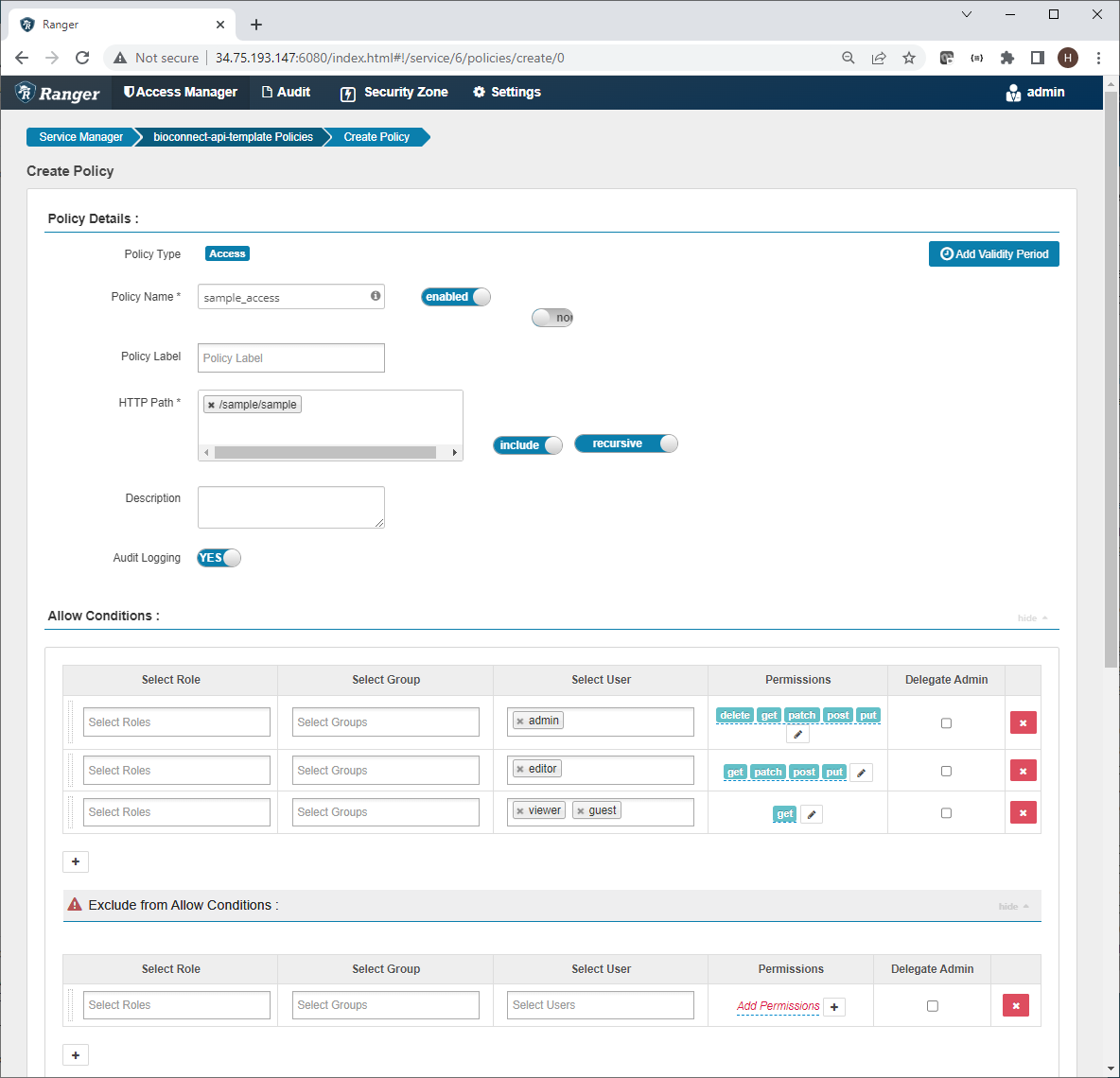The image size is (1120, 1078).
Task: Click Add Validity Period button
Action: click(x=993, y=254)
